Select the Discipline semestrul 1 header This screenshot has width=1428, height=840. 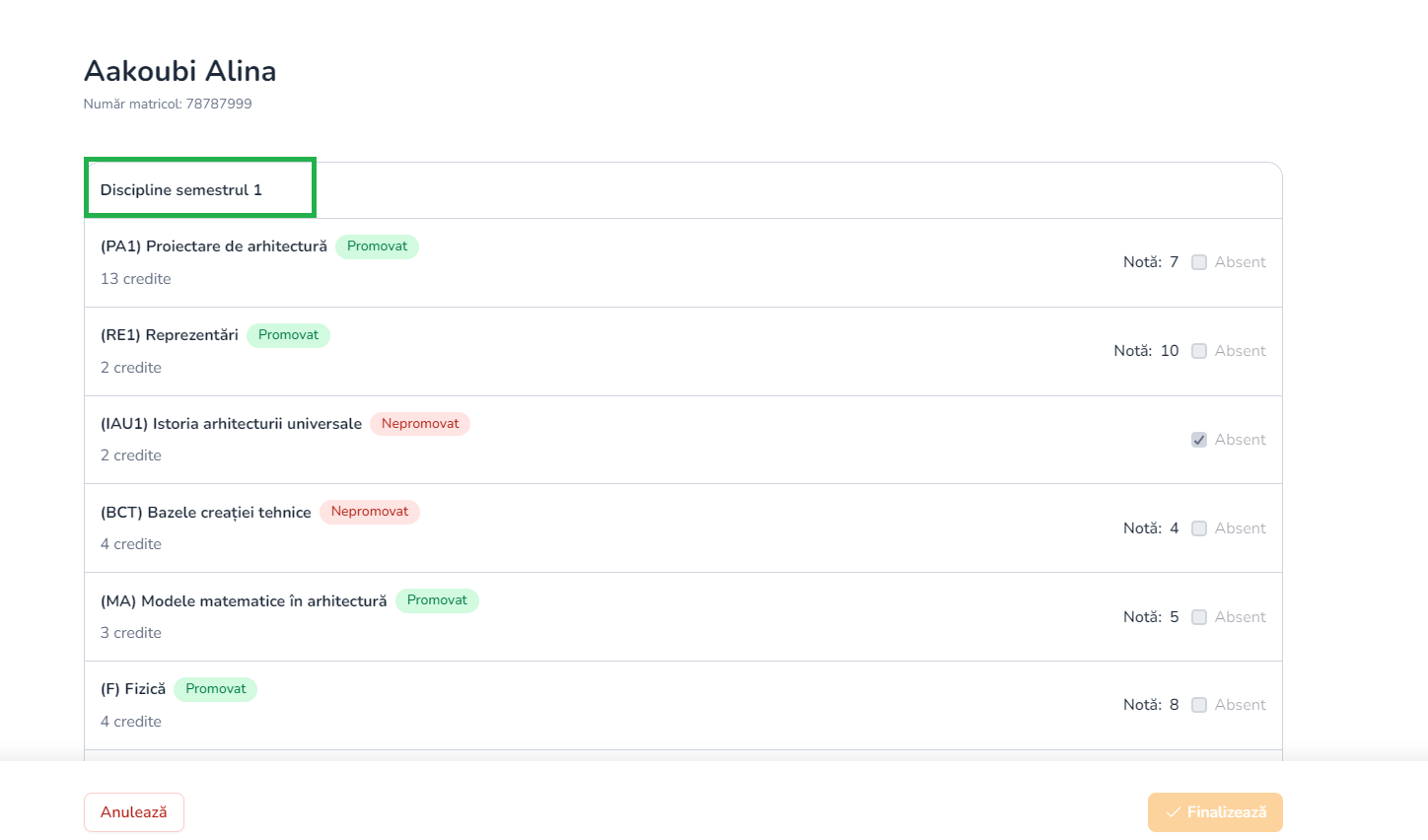(181, 190)
